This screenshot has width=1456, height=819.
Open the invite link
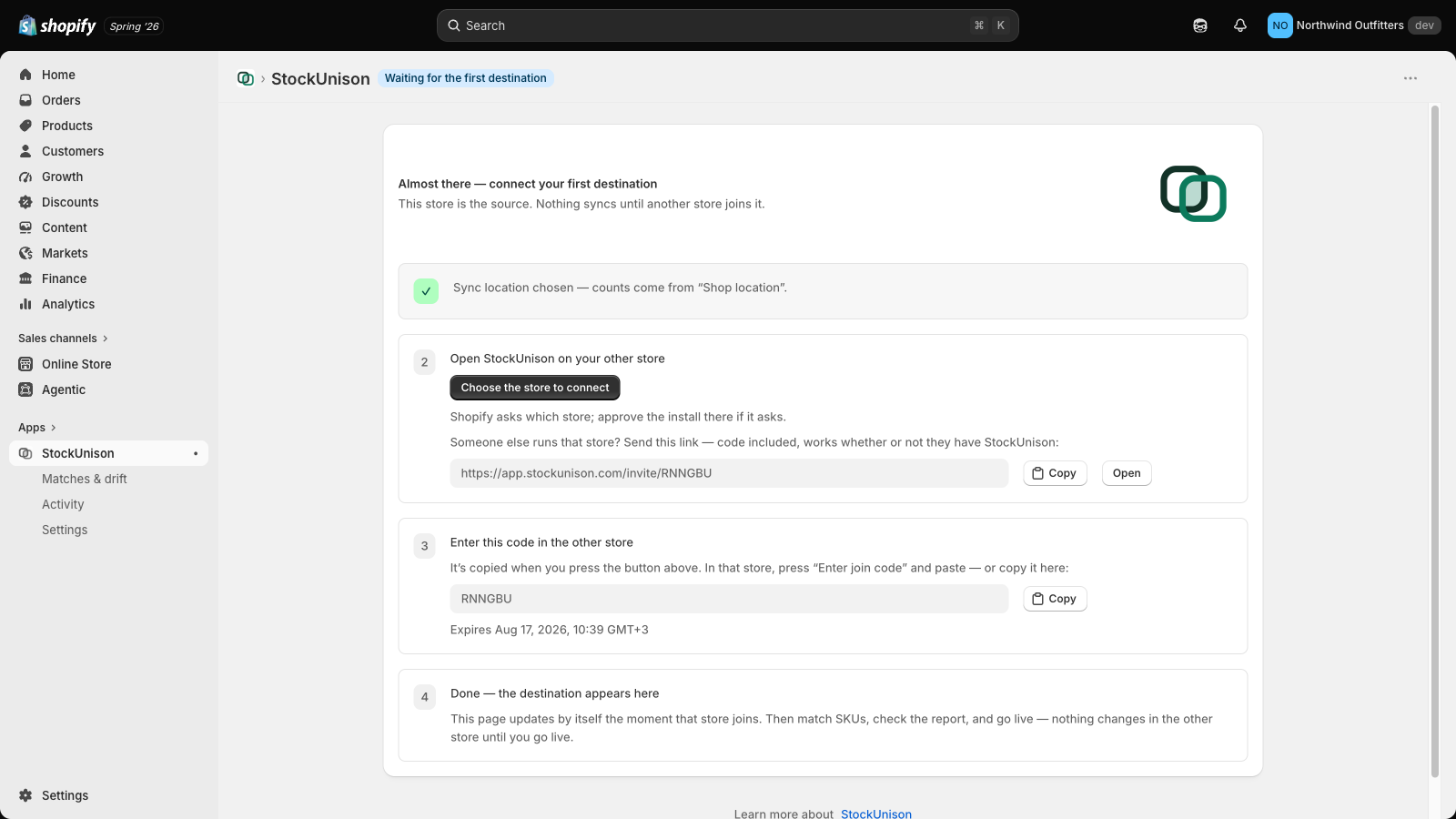point(1127,473)
